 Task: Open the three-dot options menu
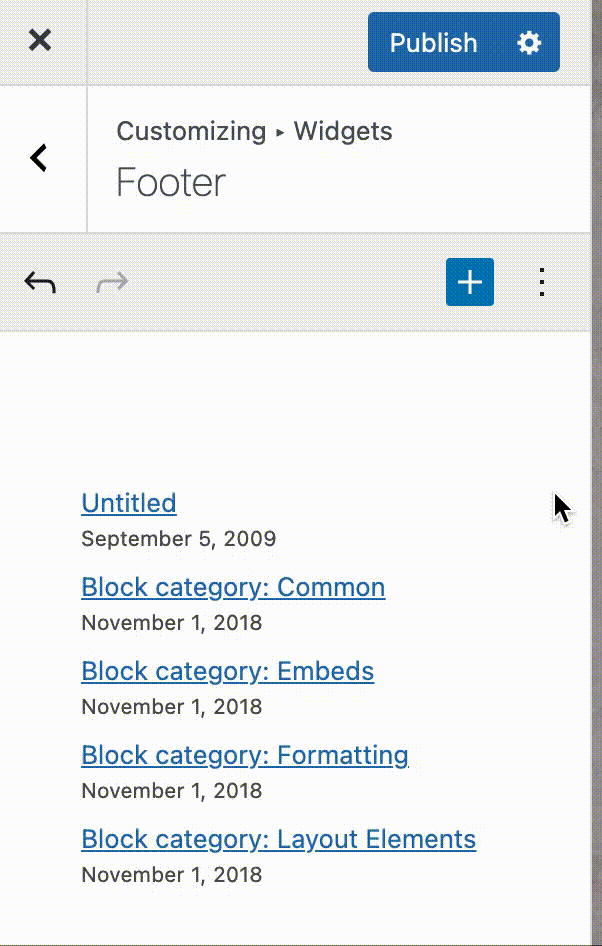542,283
